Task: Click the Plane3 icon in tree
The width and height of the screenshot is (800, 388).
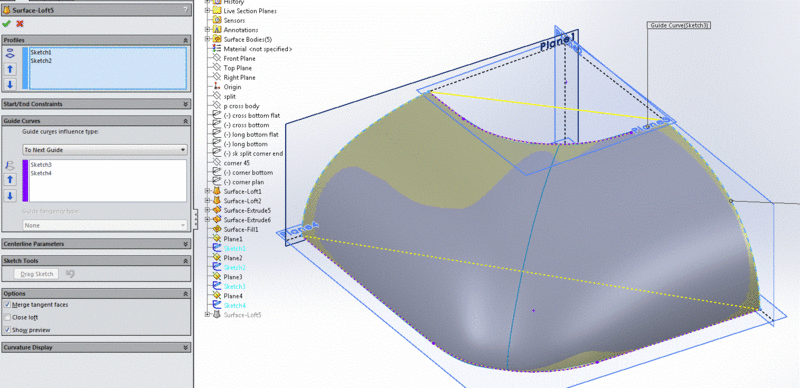Action: pos(216,277)
